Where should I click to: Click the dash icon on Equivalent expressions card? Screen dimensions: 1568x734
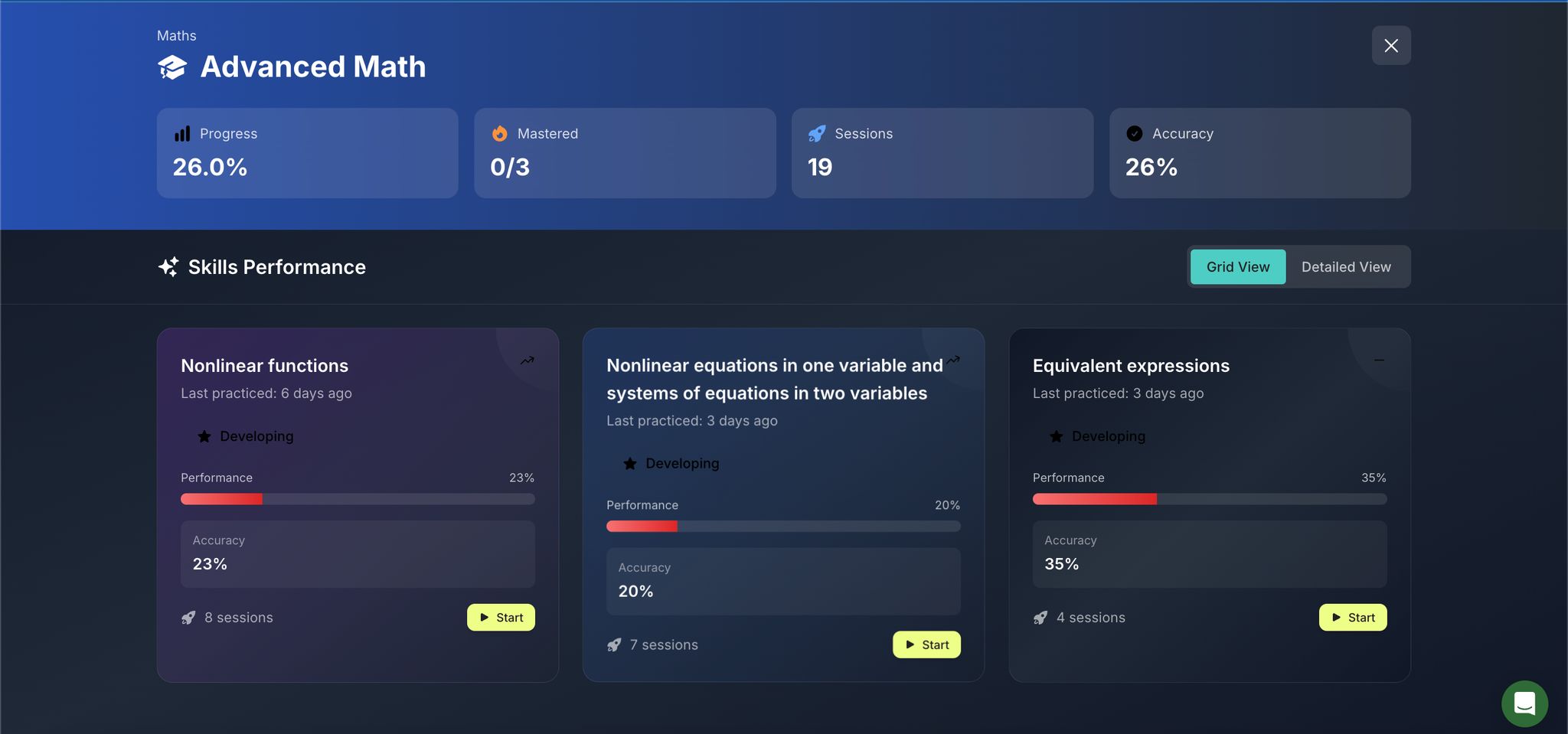[x=1379, y=360]
